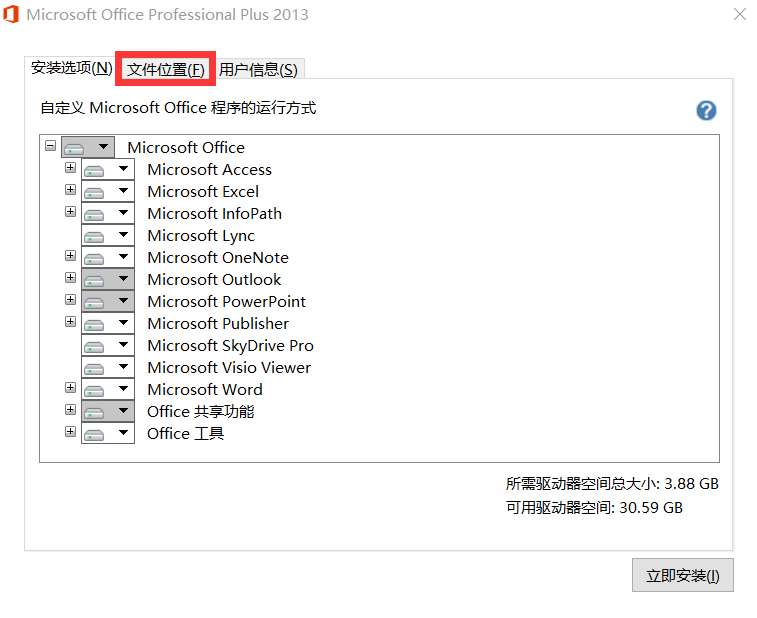
Task: Select the Microsoft Office root label
Action: (186, 147)
